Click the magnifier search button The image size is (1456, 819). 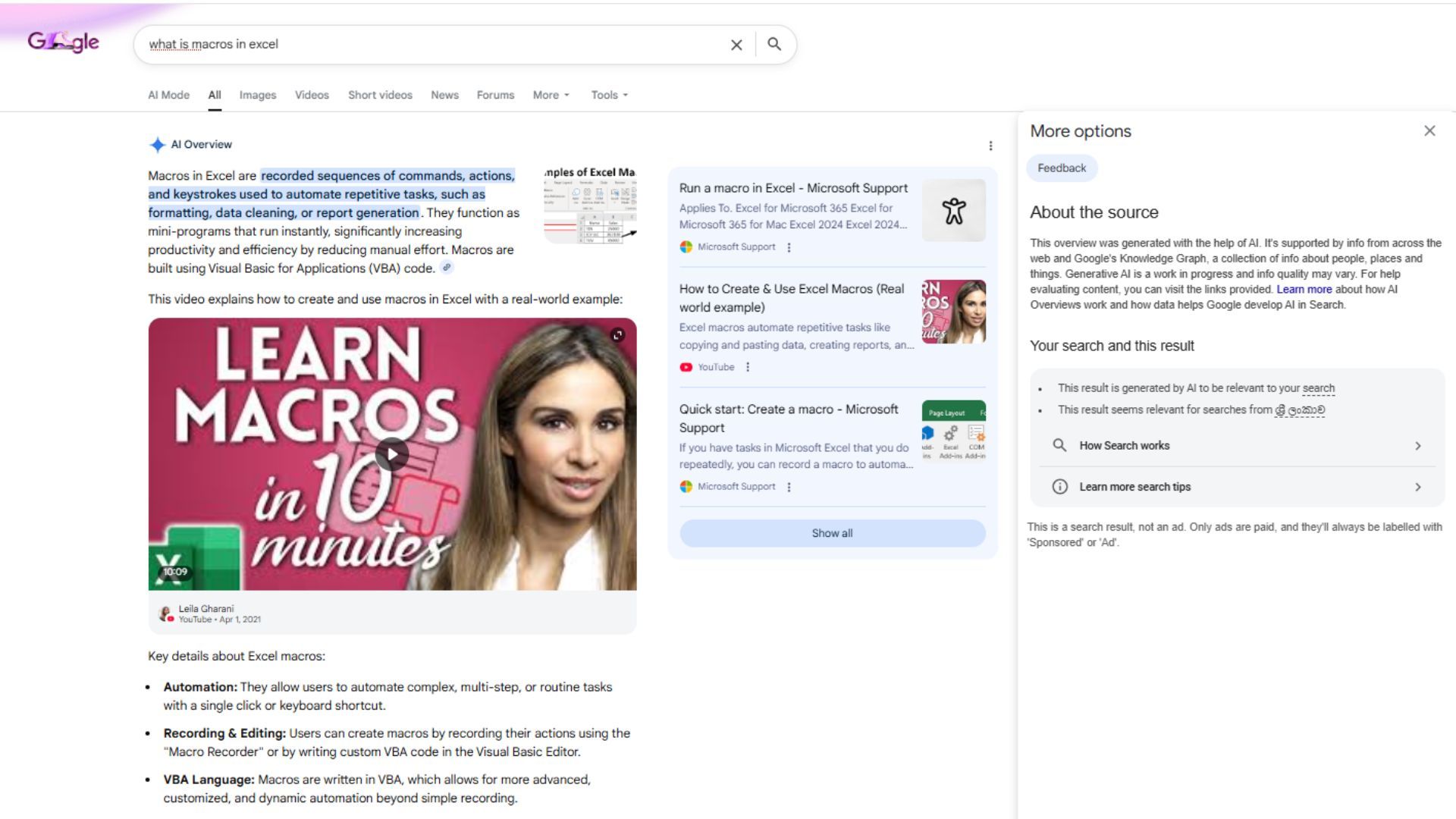[x=774, y=44]
